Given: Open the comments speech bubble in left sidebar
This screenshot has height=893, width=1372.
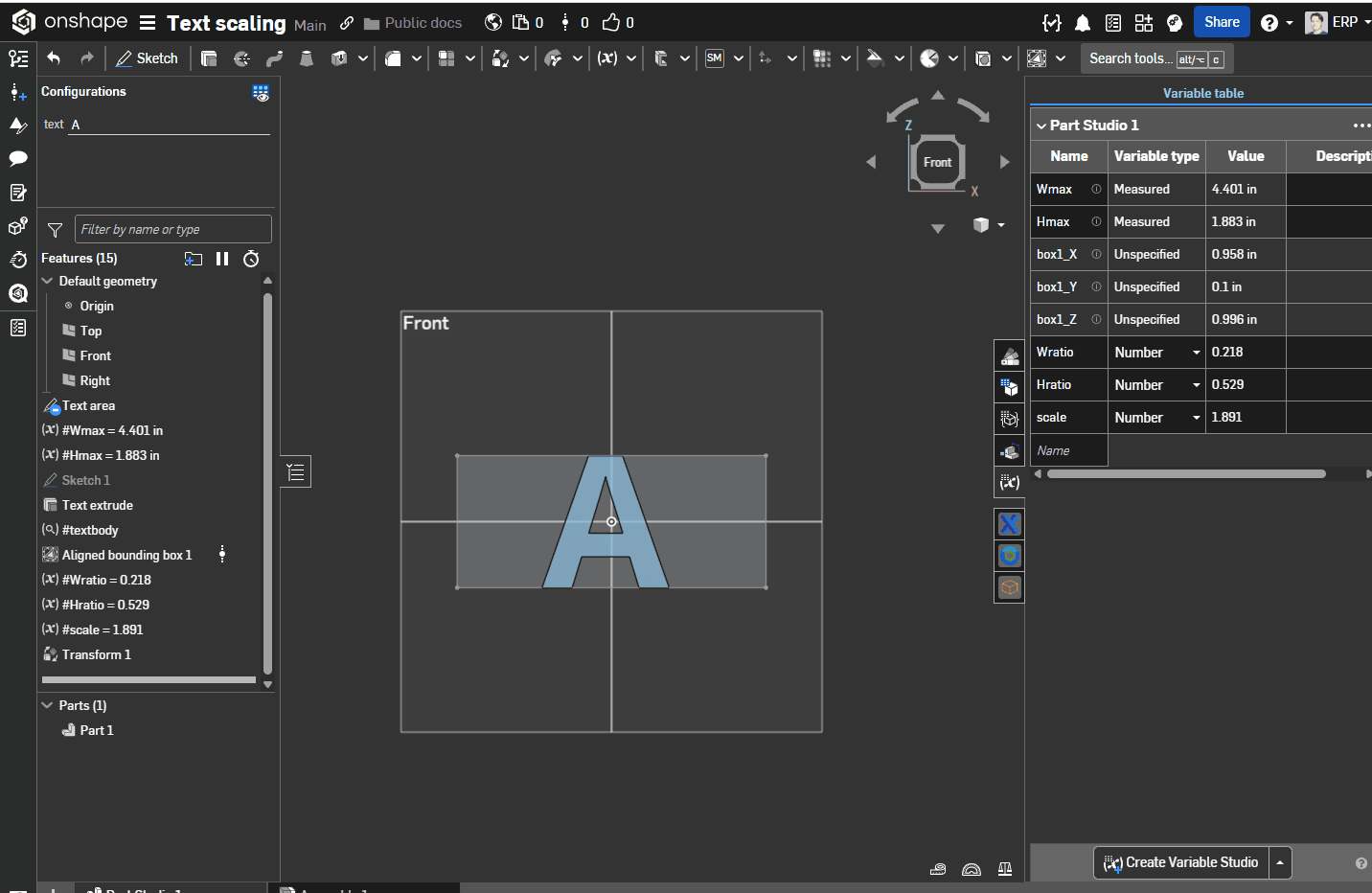Looking at the screenshot, I should (18, 159).
